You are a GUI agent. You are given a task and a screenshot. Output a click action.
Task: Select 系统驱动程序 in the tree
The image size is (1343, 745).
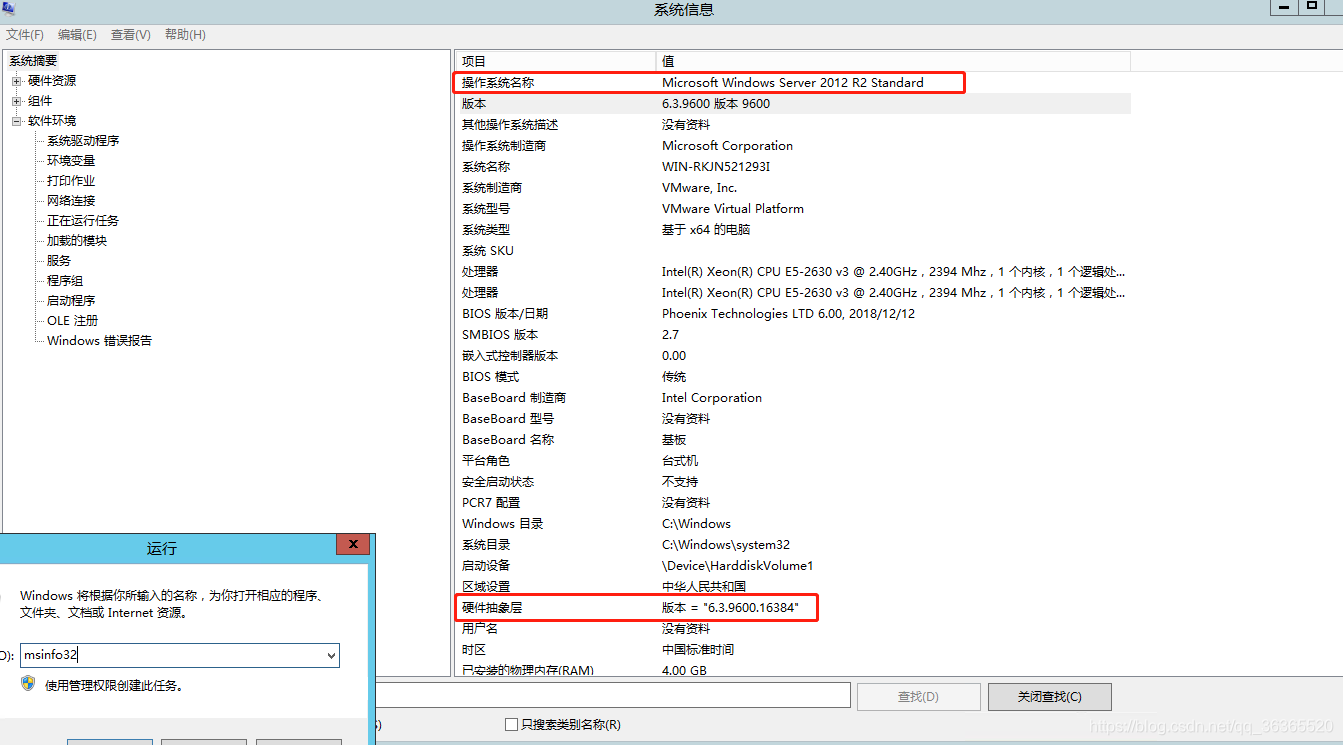(x=83, y=141)
